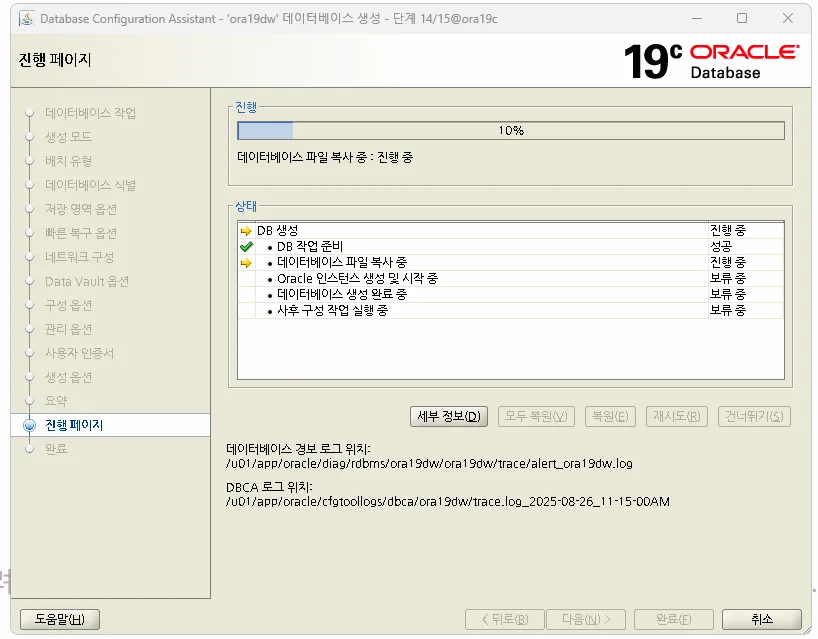Click the 10% progress bar
Image resolution: width=818 pixels, height=639 pixels.
point(511,130)
